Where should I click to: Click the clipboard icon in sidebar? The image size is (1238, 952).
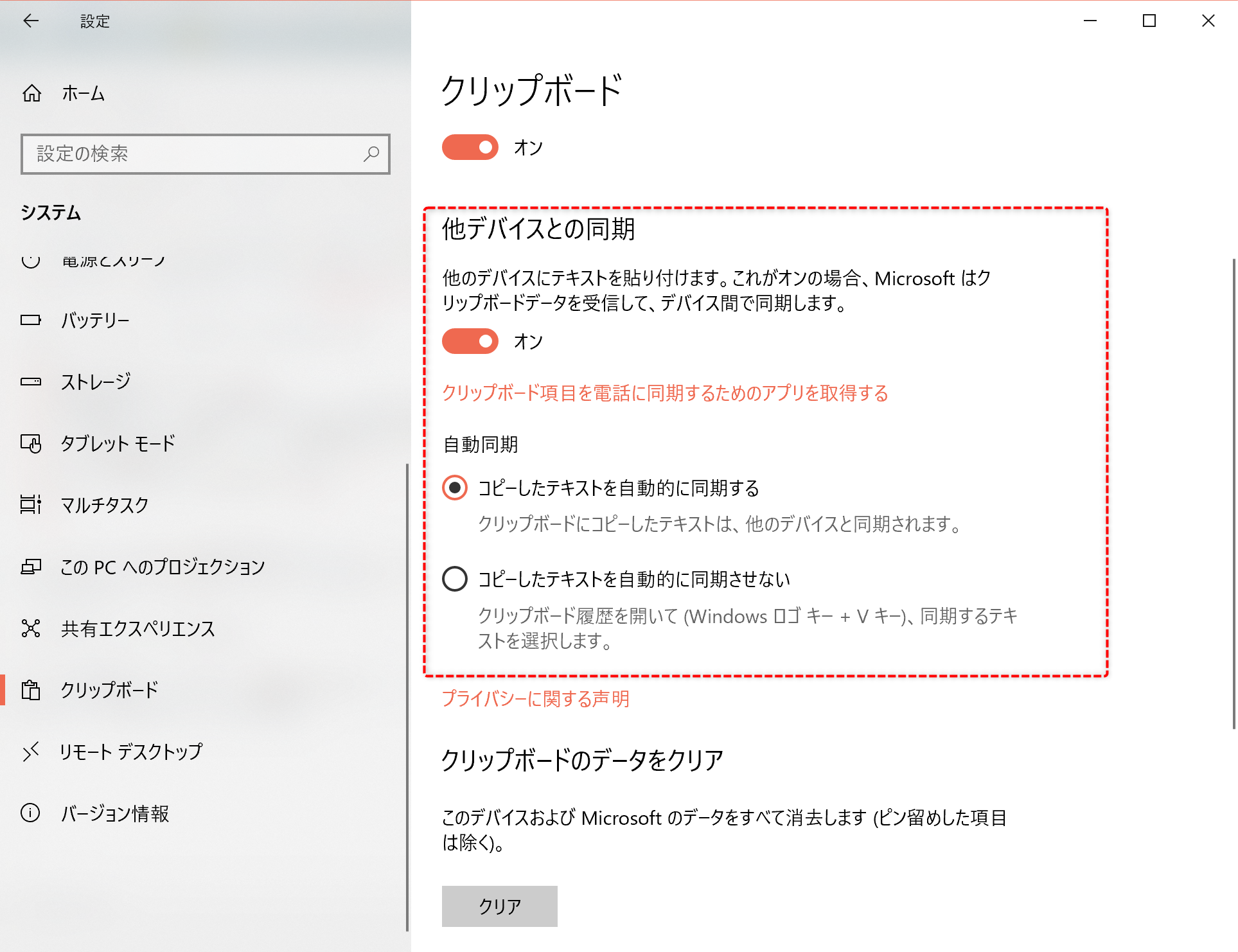point(31,690)
